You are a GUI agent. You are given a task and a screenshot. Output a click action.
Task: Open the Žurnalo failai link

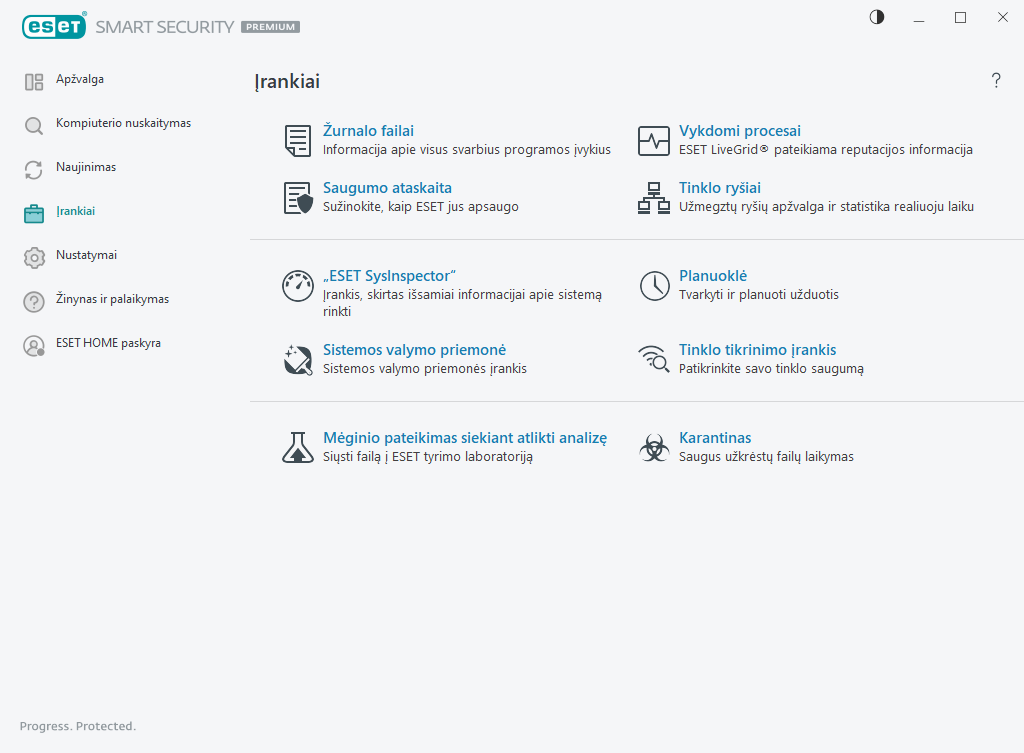368,131
